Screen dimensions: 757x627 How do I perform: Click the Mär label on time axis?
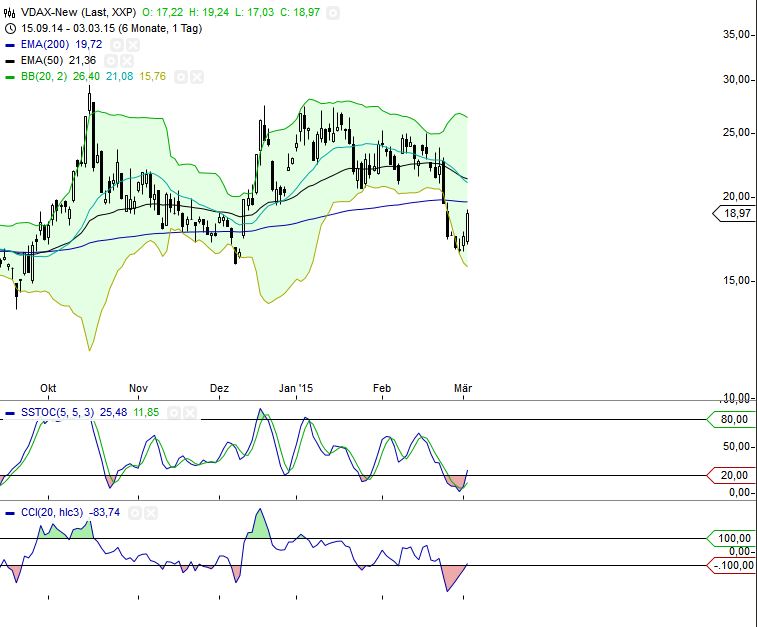click(463, 388)
